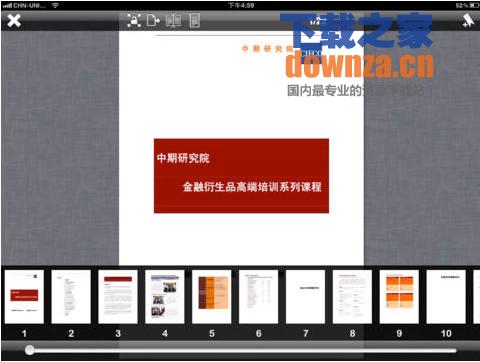
Task: Click page number label 10
Action: [446, 333]
